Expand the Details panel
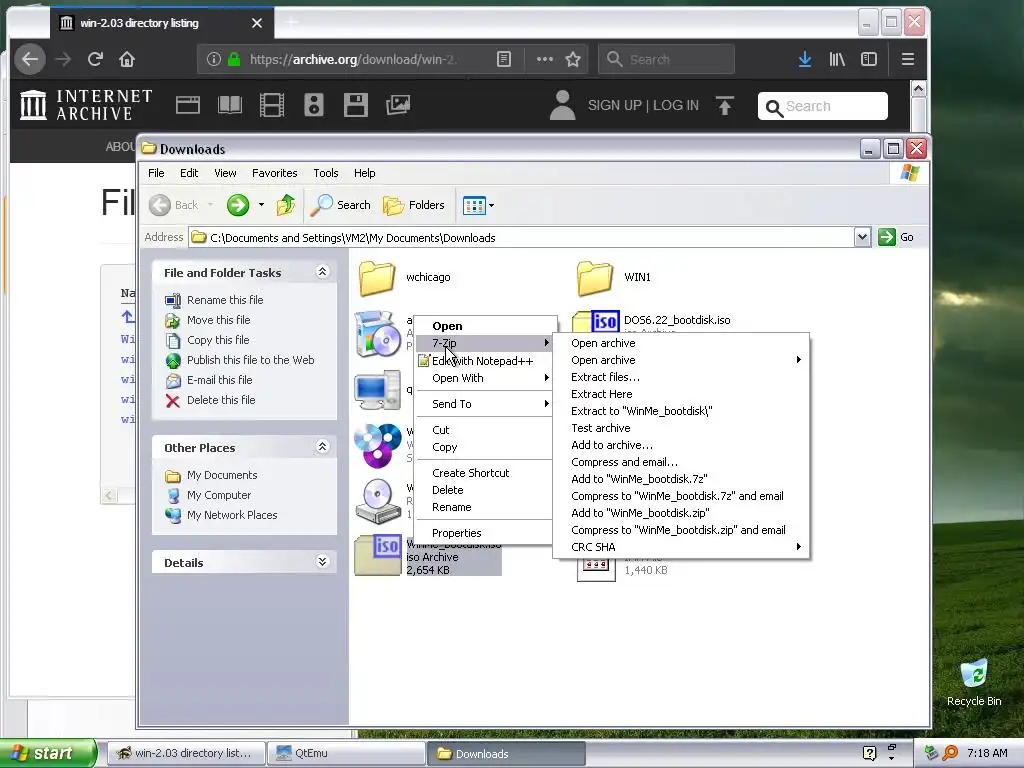1024x768 pixels. pos(322,562)
